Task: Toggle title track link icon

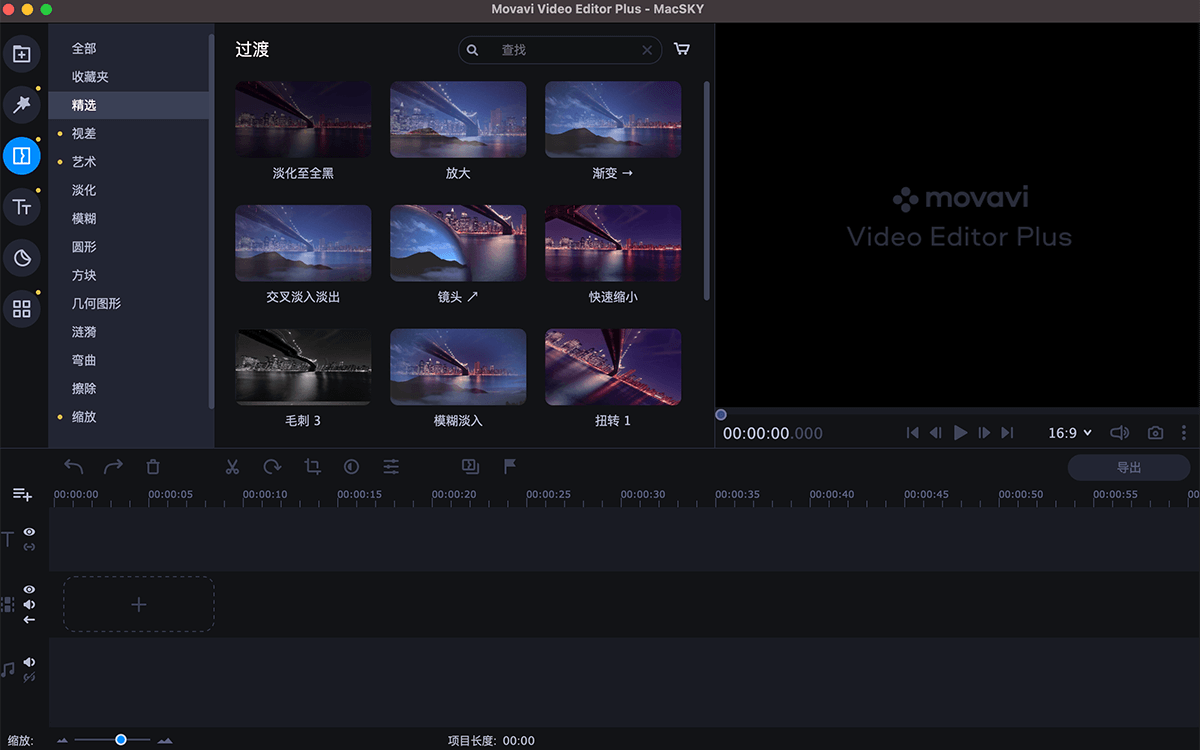Action: pos(29,547)
